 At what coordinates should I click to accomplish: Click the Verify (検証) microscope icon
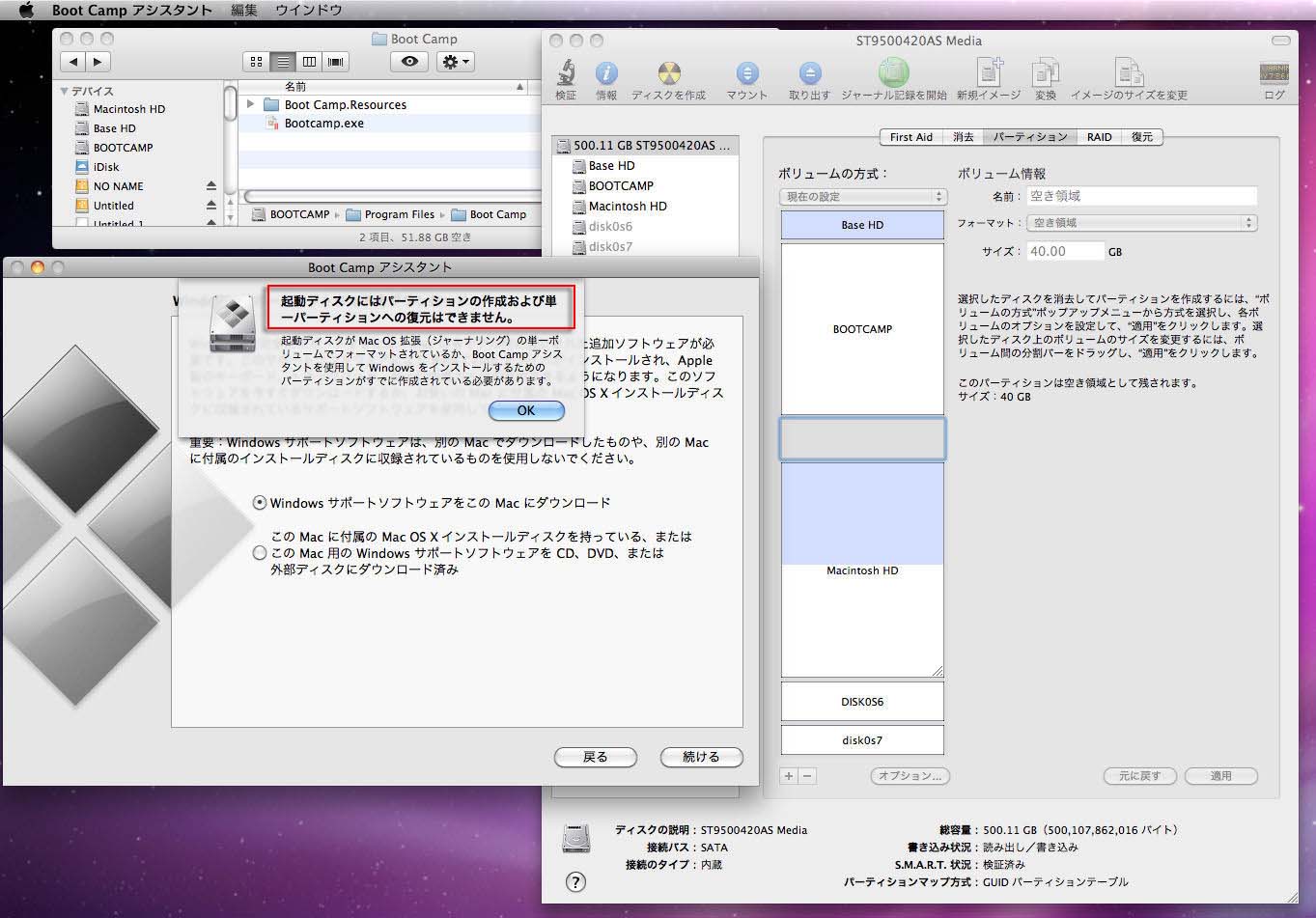pos(566,72)
